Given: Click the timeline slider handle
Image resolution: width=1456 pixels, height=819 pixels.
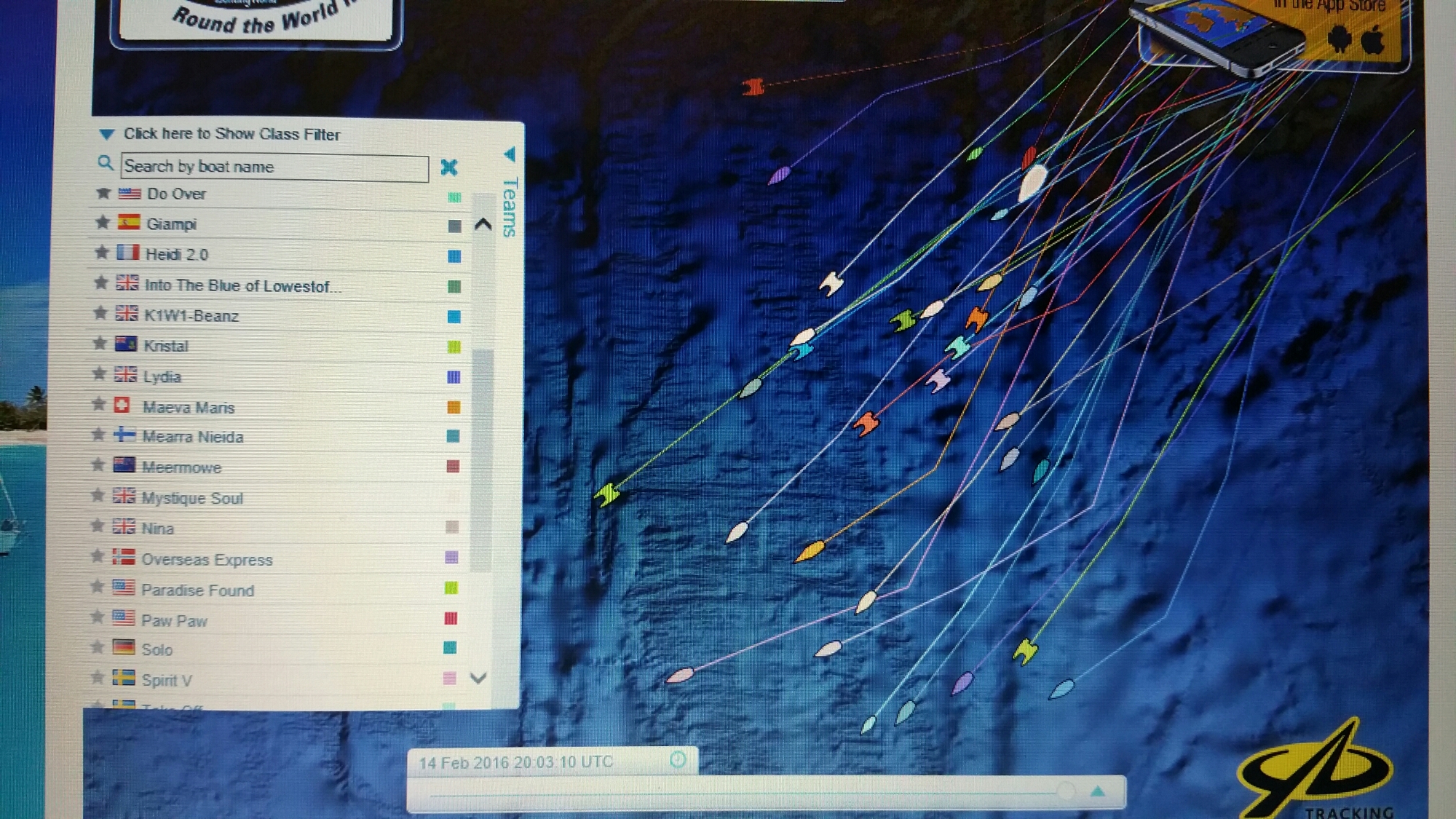Looking at the screenshot, I should click(x=1067, y=791).
